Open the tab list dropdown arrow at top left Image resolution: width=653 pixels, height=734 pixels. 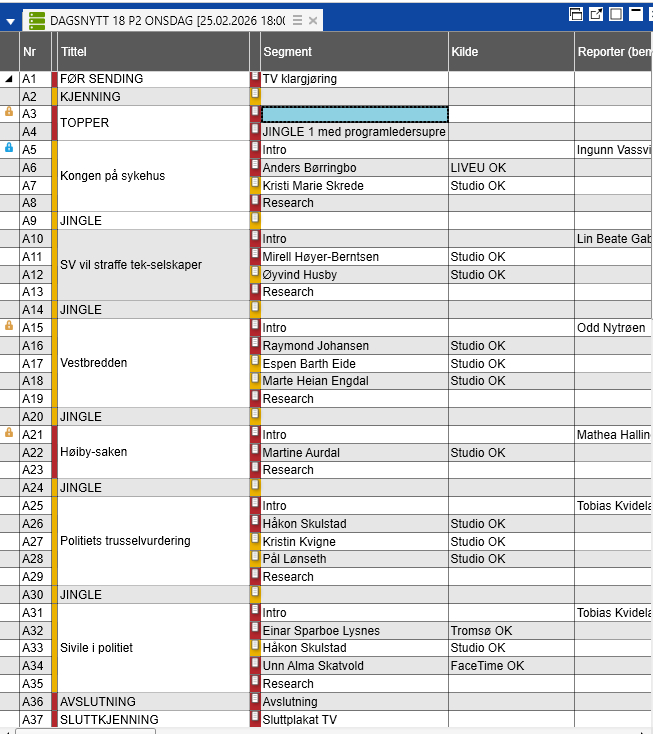[10, 21]
